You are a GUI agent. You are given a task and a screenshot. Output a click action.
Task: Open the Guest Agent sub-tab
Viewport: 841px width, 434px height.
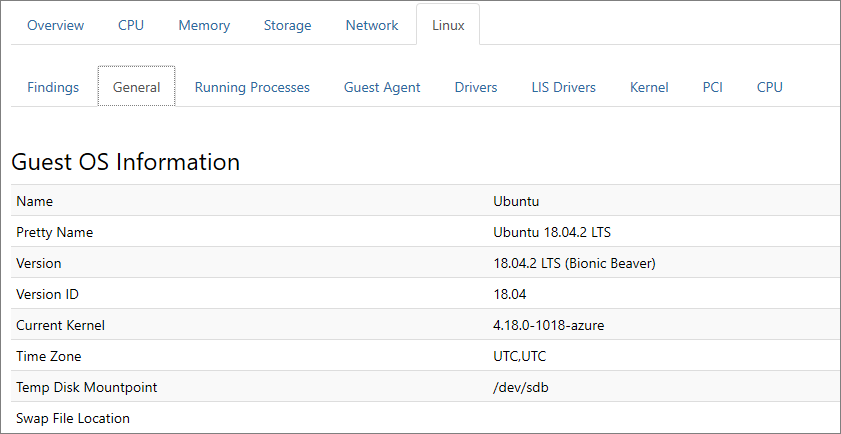pyautogui.click(x=382, y=87)
